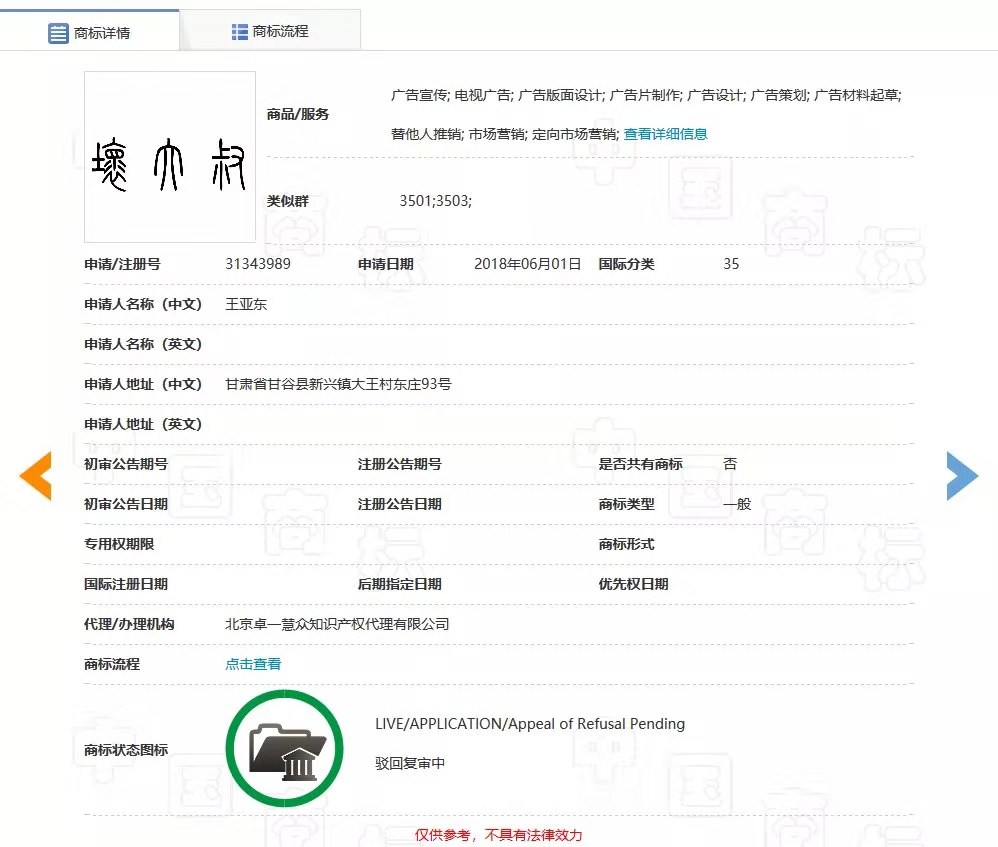Click the LIVE/APPLICATION/Appeal of Refusal Pending status
998x847 pixels.
pos(531,723)
